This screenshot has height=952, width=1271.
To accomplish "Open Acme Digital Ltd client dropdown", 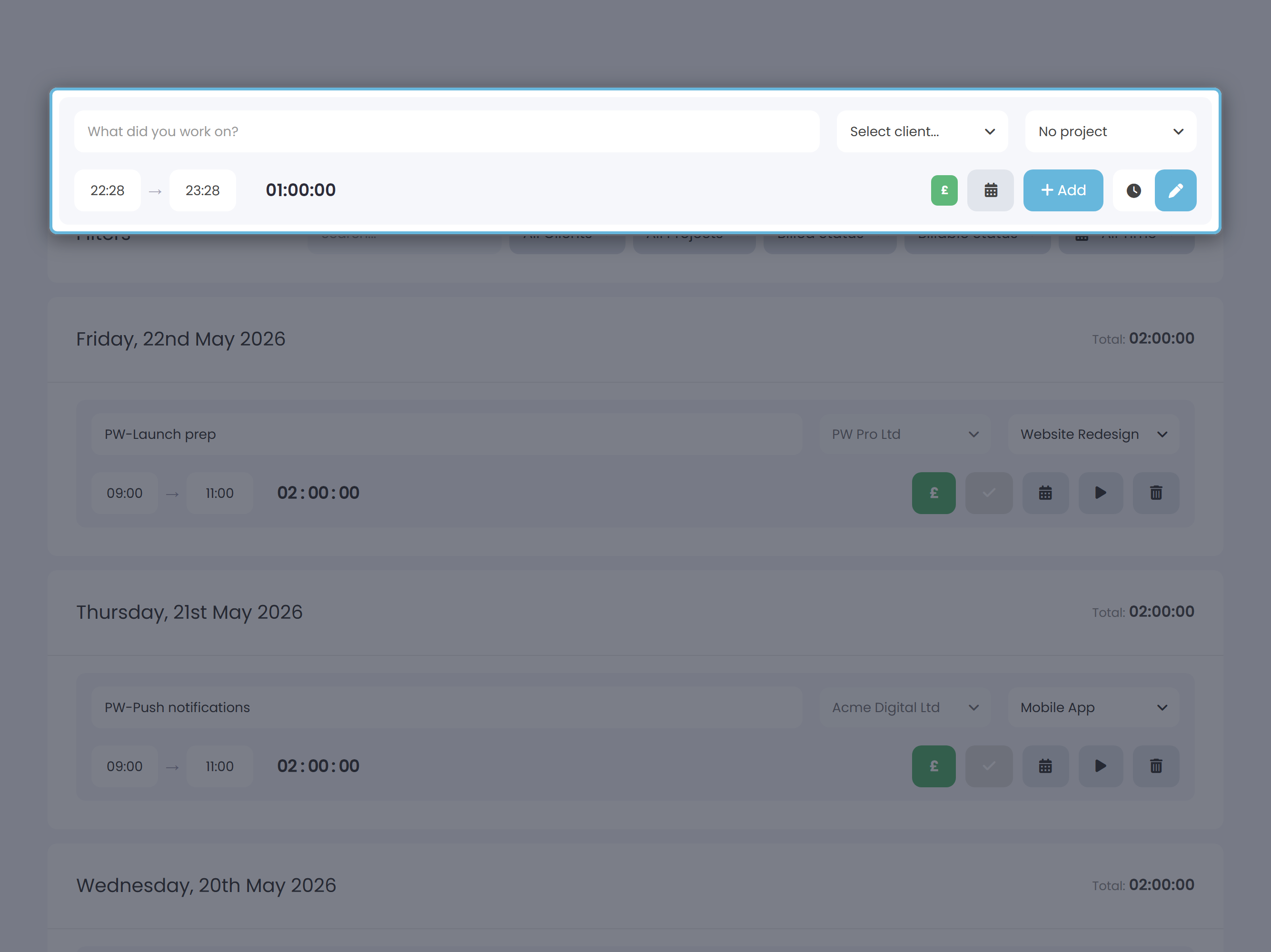I will (905, 708).
